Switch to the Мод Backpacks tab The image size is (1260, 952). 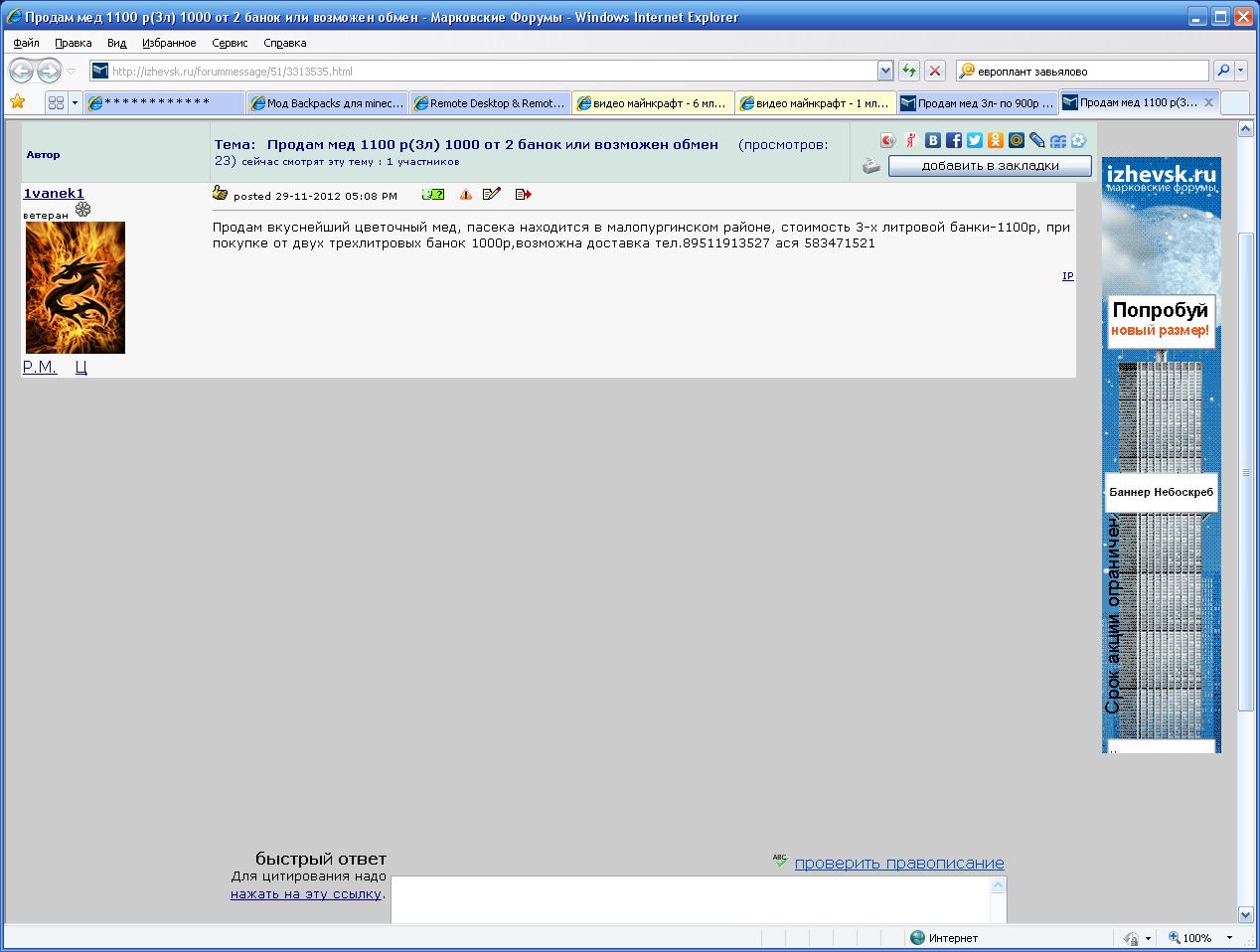click(x=327, y=103)
